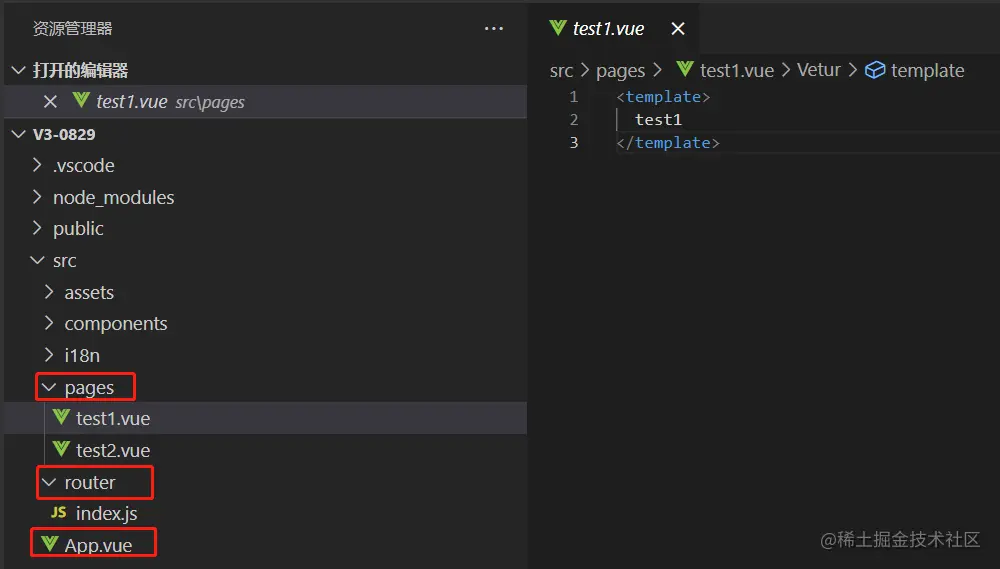Screen dimensions: 1000x569
Task: Open the Explorer more actions ellipsis menu
Action: pyautogui.click(x=494, y=29)
